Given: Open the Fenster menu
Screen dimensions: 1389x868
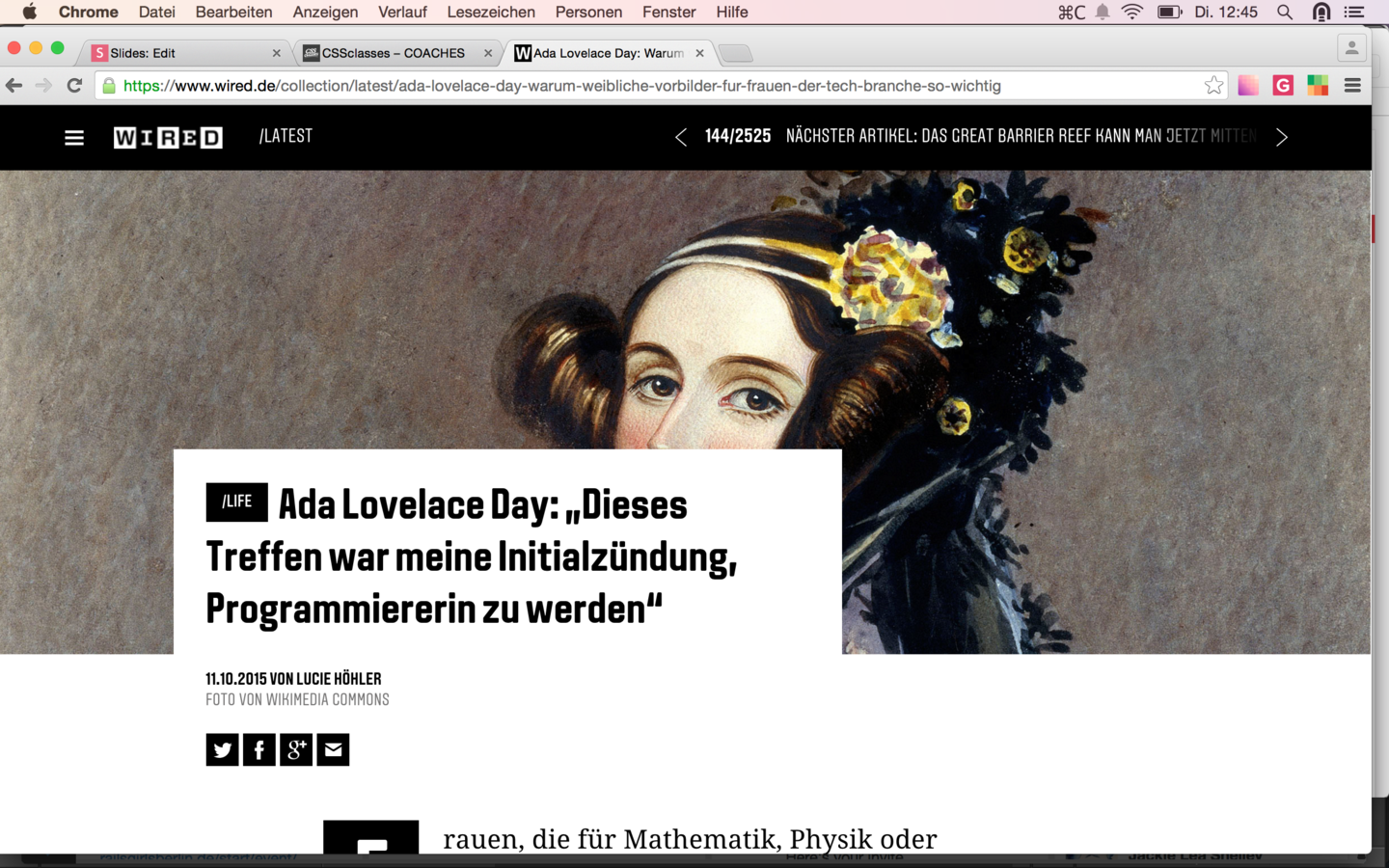Looking at the screenshot, I should coord(668,13).
